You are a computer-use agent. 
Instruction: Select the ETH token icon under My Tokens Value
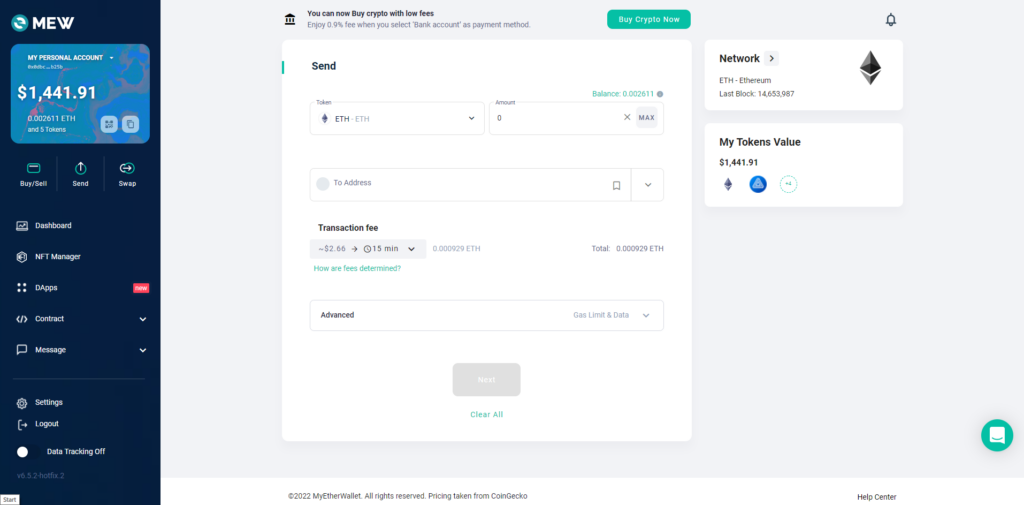pos(728,184)
